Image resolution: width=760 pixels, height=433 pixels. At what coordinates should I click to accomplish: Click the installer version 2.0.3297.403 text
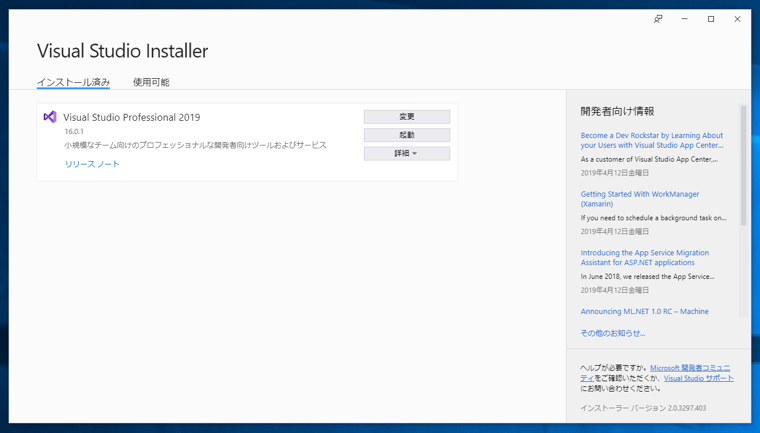[x=687, y=408]
